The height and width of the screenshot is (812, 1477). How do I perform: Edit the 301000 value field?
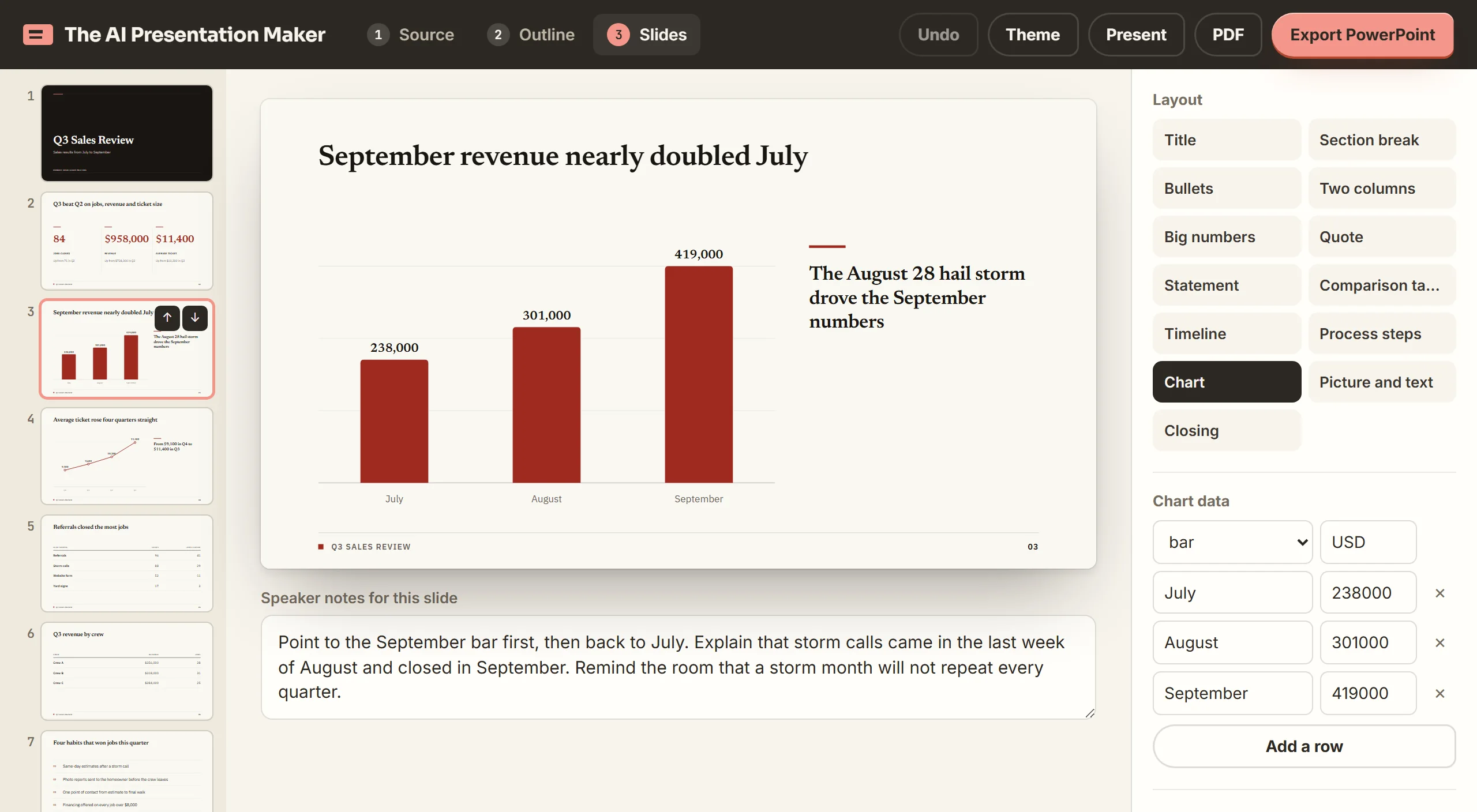(1368, 642)
